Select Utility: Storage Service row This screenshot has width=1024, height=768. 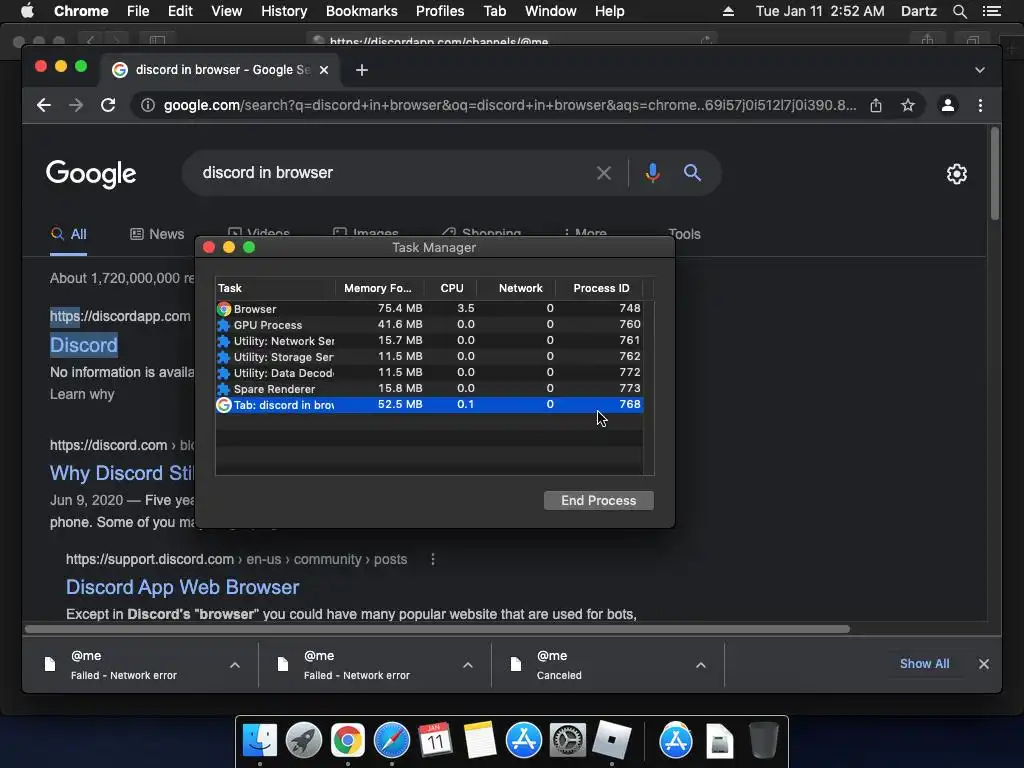[x=429, y=357]
